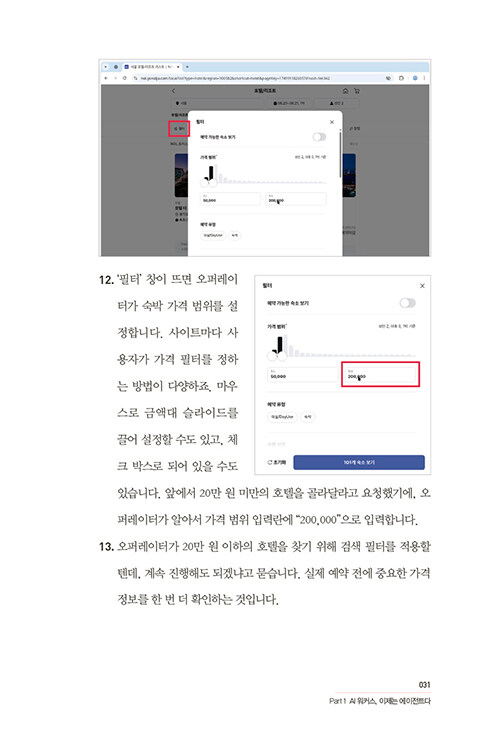This screenshot has height=740, width=500.
Task: Click the reset button beside blue button
Action: point(277,462)
